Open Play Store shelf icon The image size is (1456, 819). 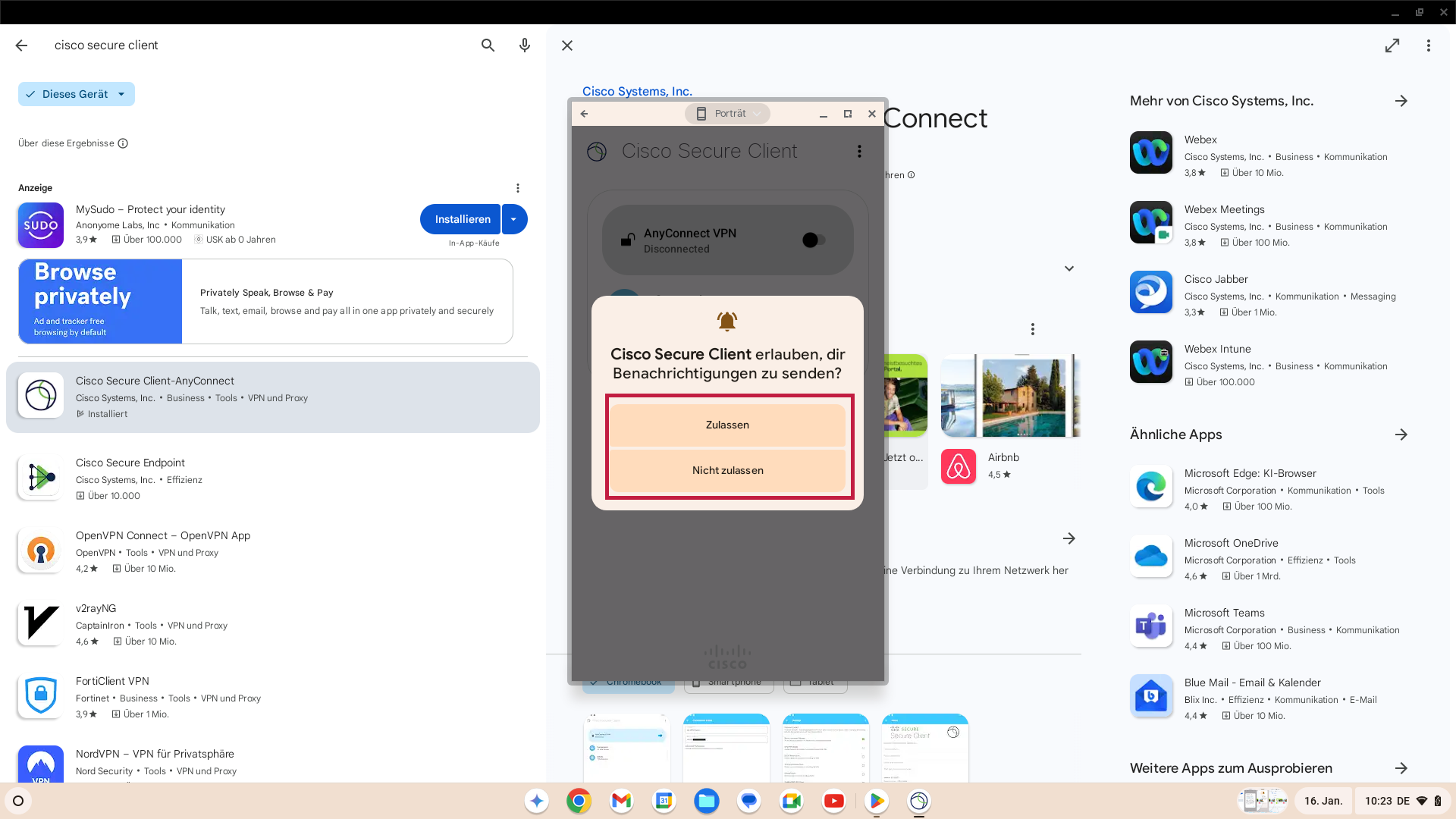click(876, 801)
